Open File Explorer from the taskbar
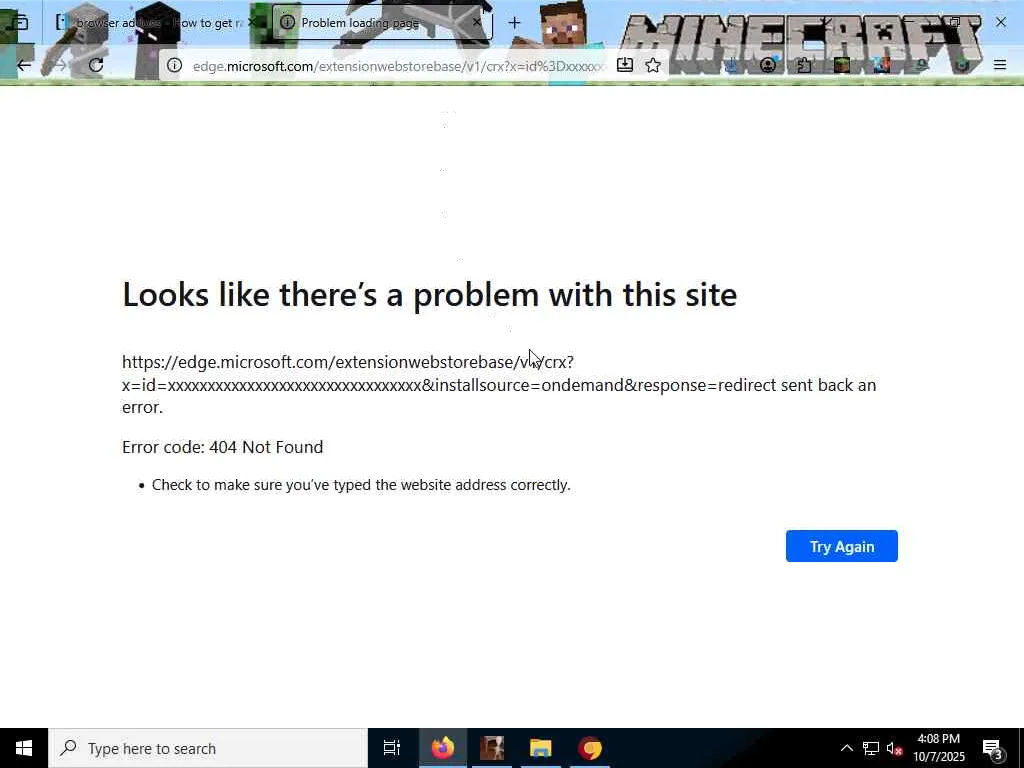The height and width of the screenshot is (768, 1024). [x=541, y=748]
